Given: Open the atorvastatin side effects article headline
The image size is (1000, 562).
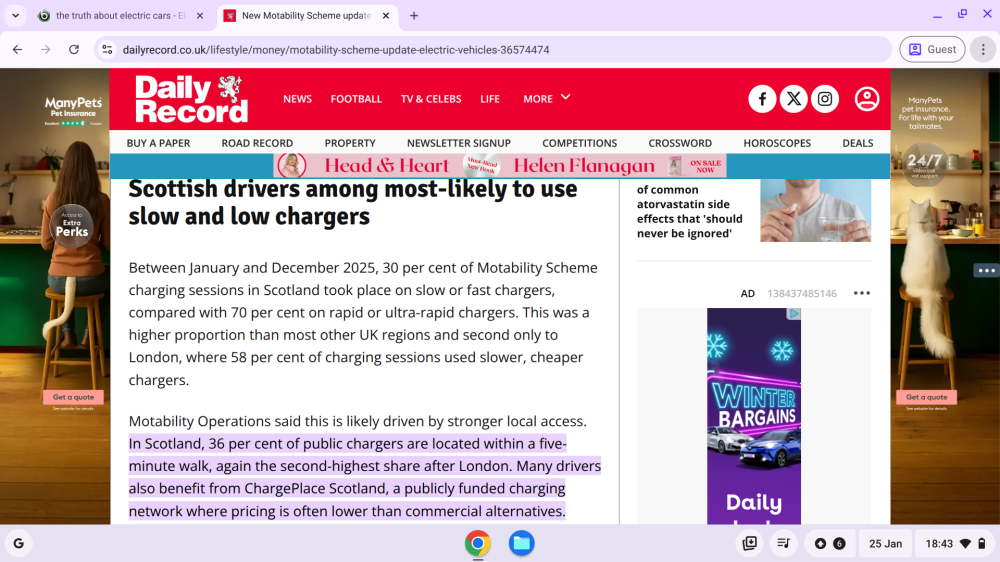Looking at the screenshot, I should 689,211.
